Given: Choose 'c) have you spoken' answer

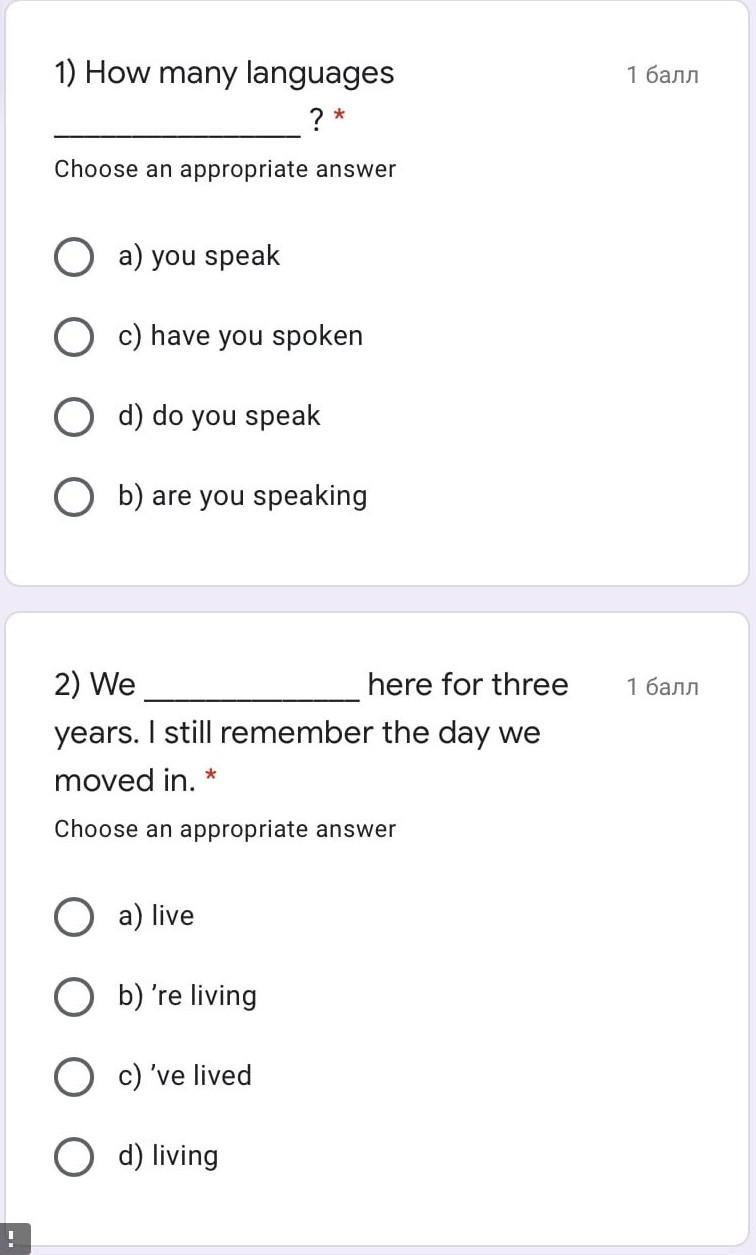Looking at the screenshot, I should click(x=73, y=337).
